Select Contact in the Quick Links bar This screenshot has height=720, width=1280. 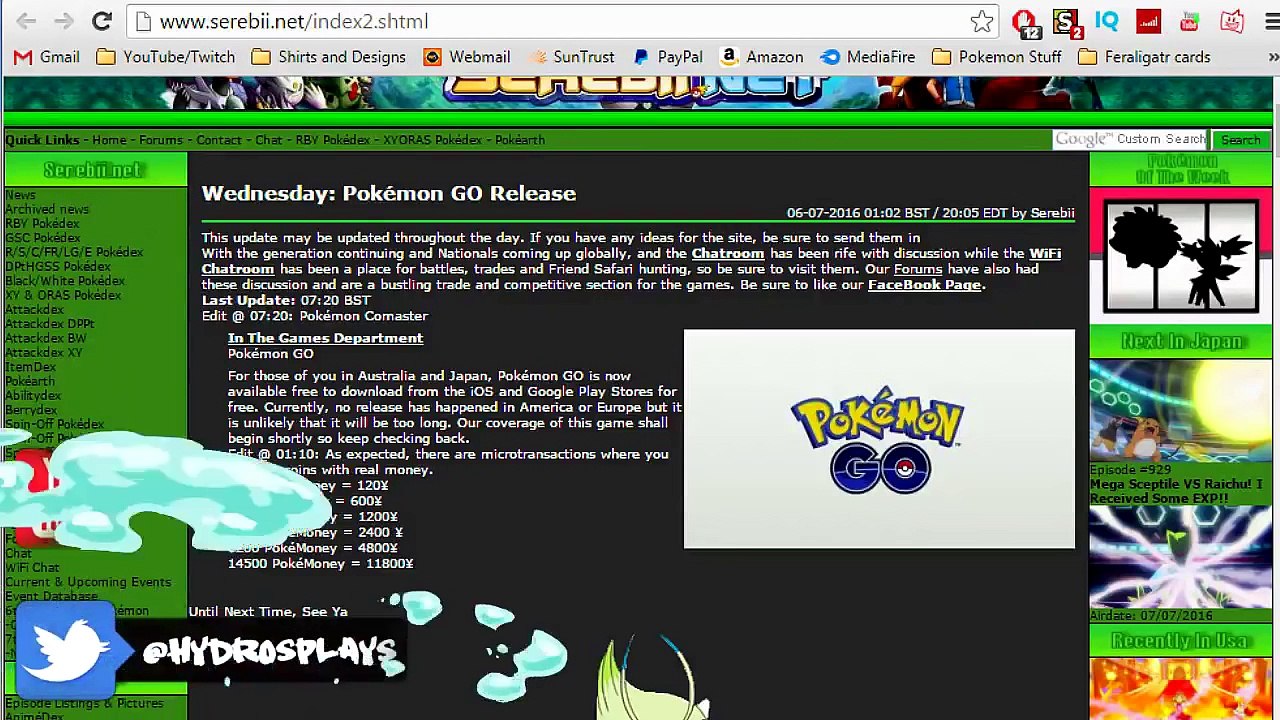(219, 140)
